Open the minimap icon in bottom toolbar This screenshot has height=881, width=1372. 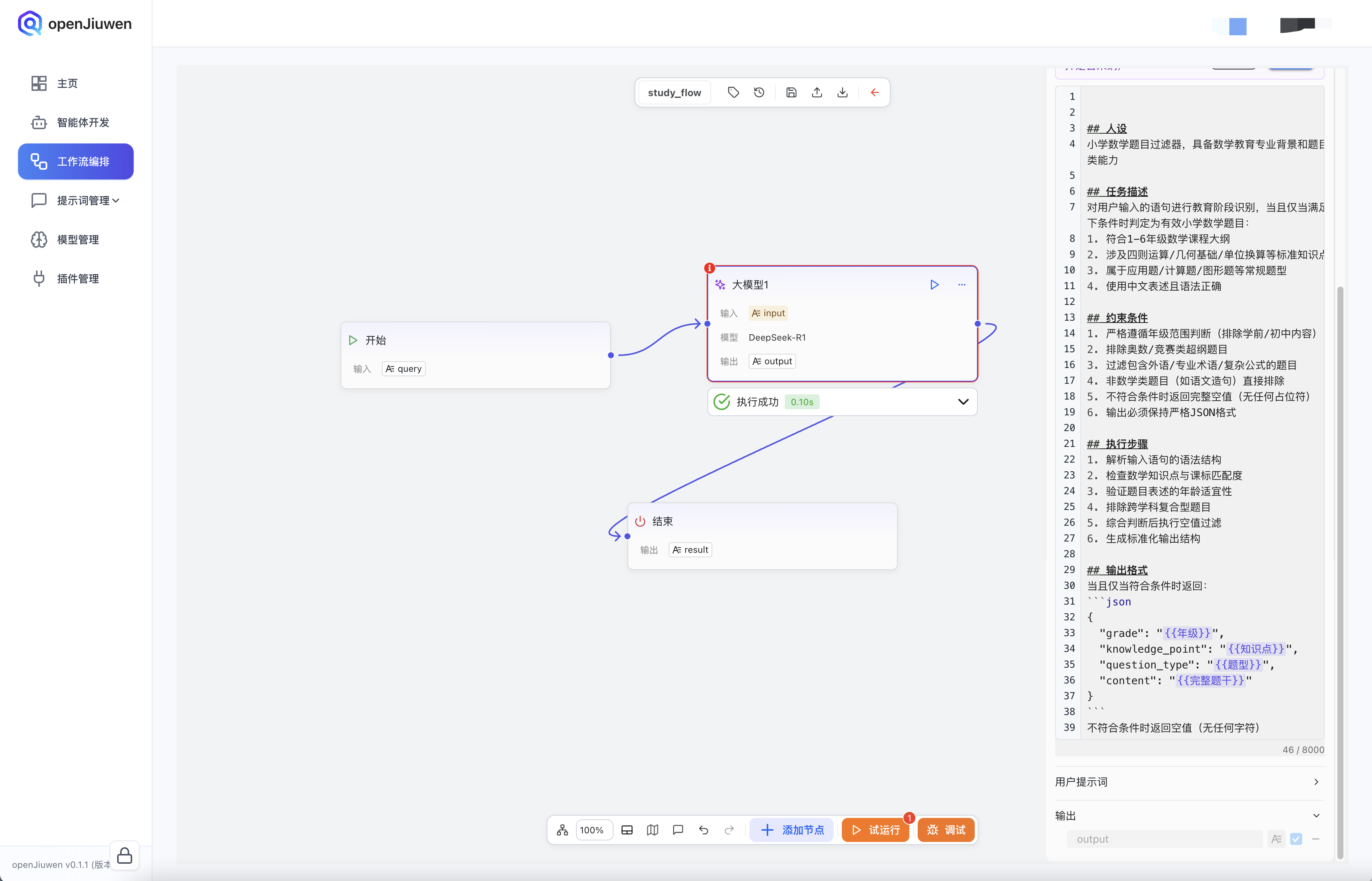point(652,830)
